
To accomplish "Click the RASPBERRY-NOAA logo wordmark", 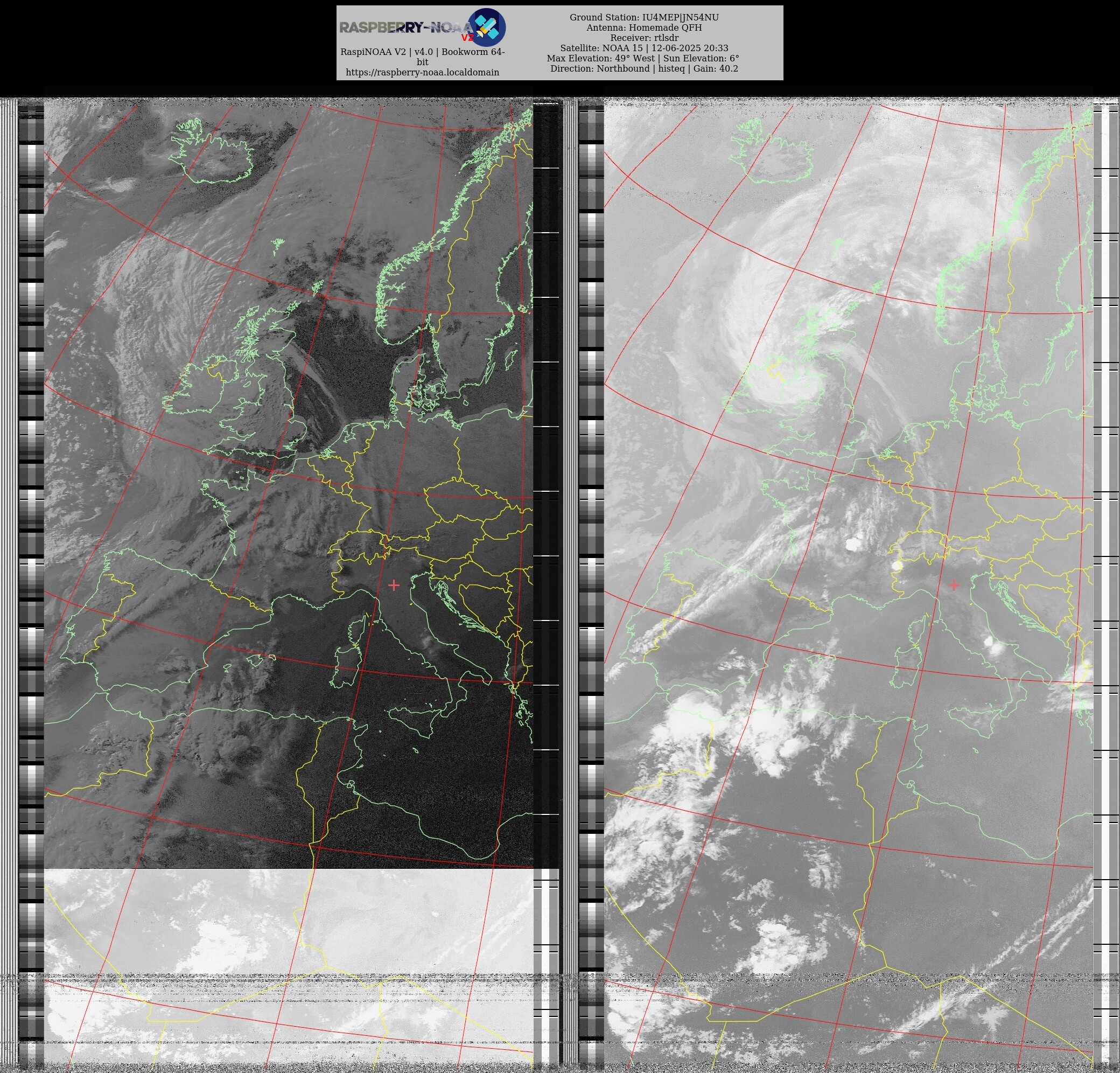I will click(x=407, y=27).
